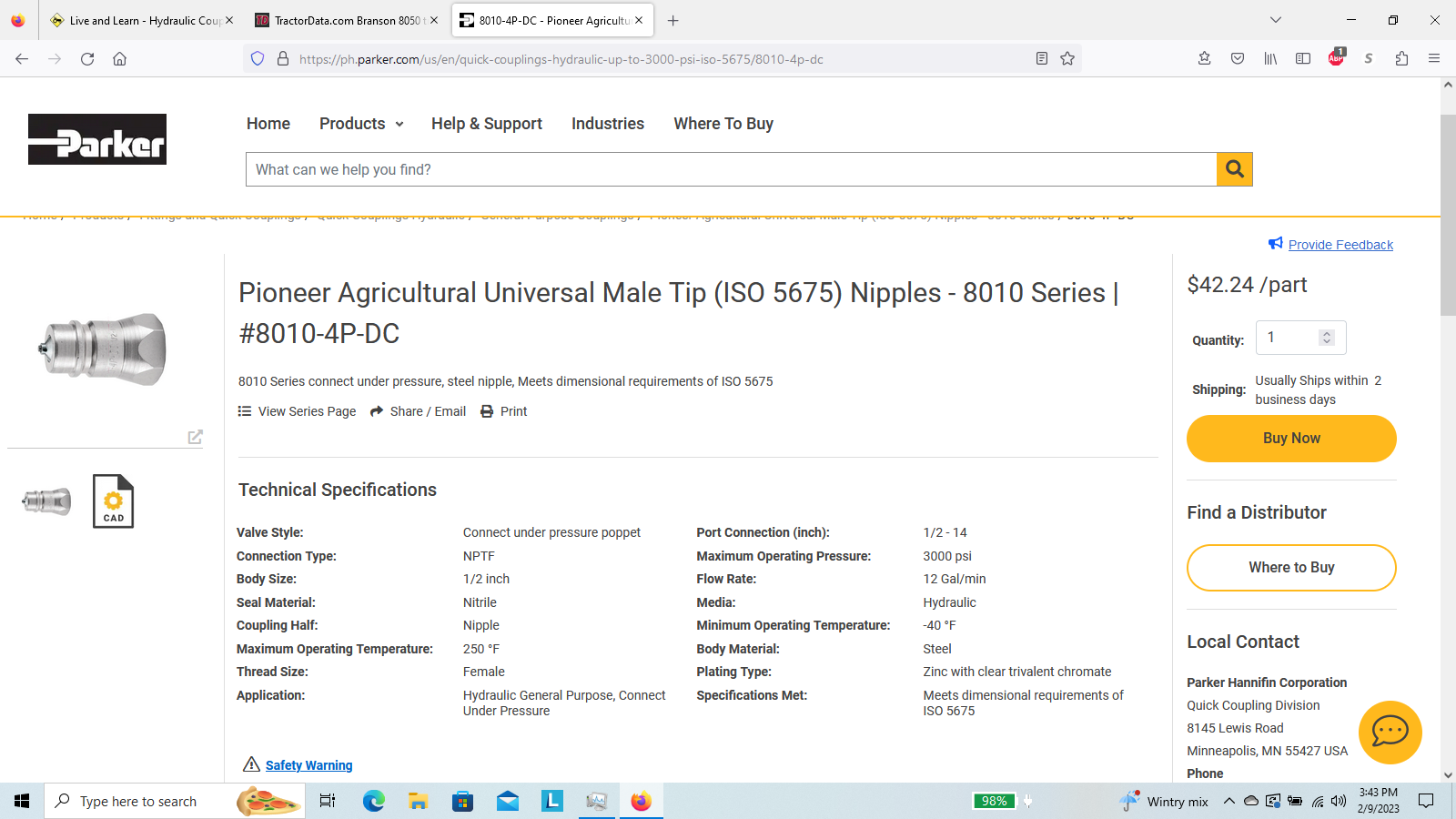Click the quantity stepper arrows
The width and height of the screenshot is (1456, 819).
[x=1327, y=338]
